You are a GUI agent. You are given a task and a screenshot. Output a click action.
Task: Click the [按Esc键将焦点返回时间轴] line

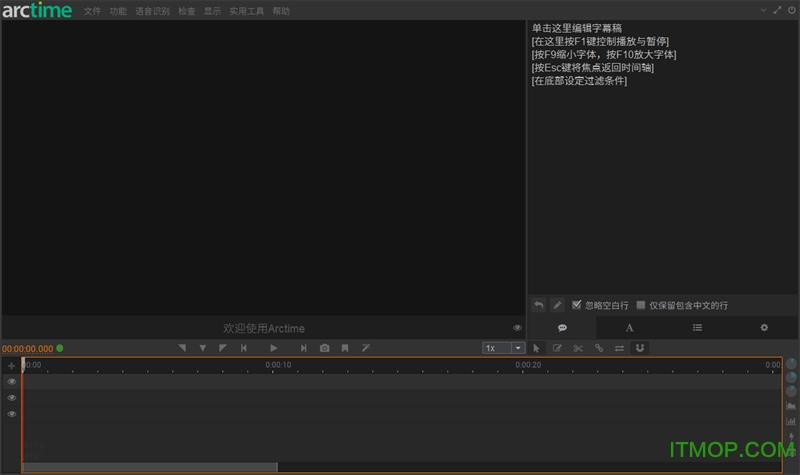click(592, 68)
